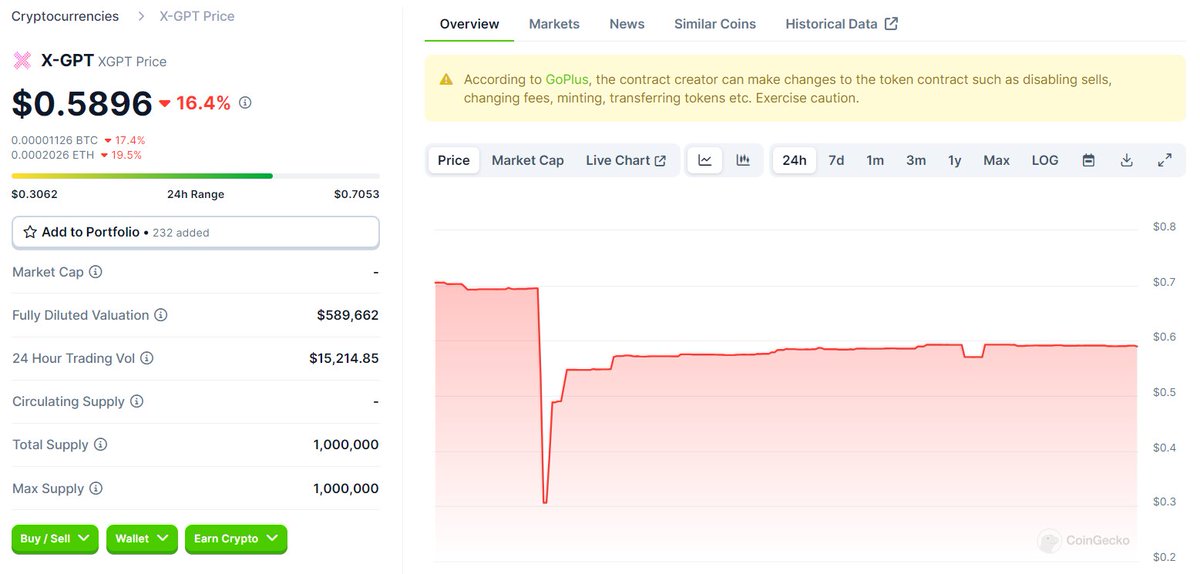The width and height of the screenshot is (1200, 574).
Task: Click the $0.3062 range low value
Action: pos(34,194)
